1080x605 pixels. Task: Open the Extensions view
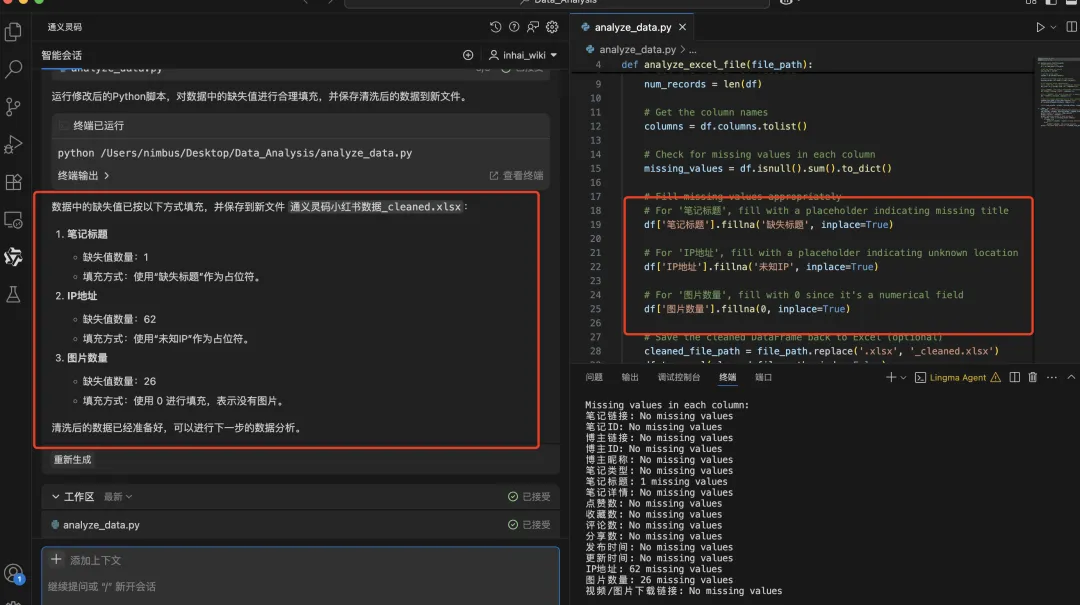[x=13, y=183]
